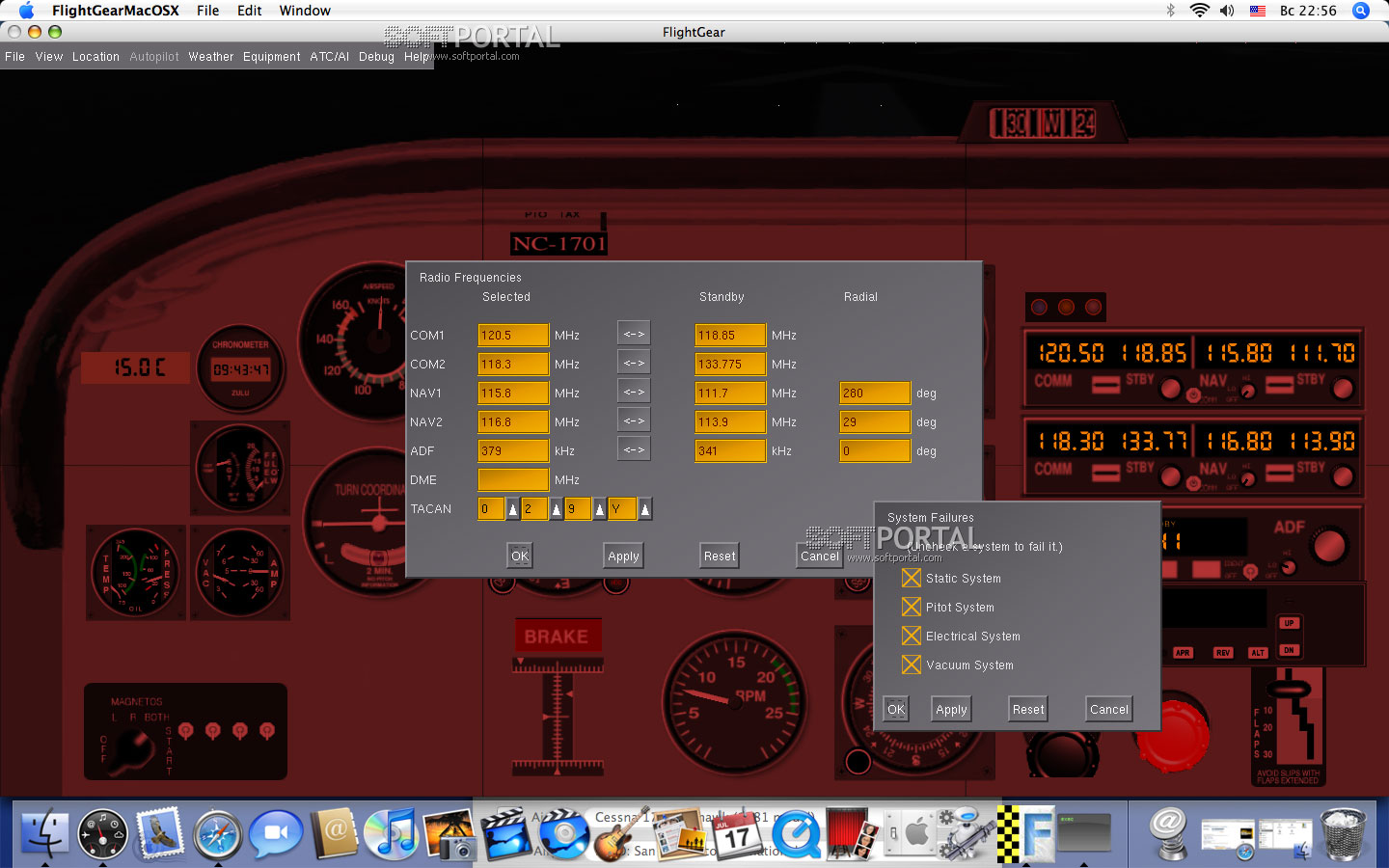The height and width of the screenshot is (868, 1389).
Task: Click the autopilot UP button
Action: click(1289, 623)
